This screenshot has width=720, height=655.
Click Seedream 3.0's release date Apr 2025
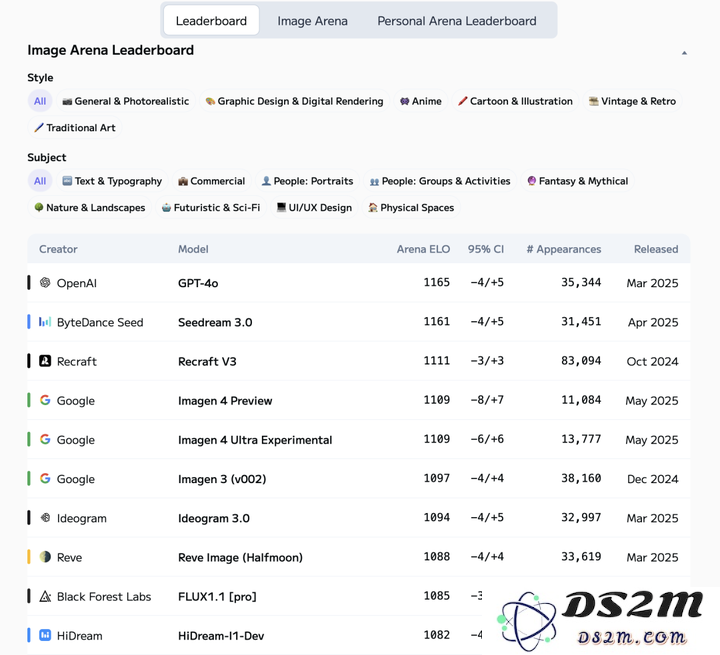653,322
